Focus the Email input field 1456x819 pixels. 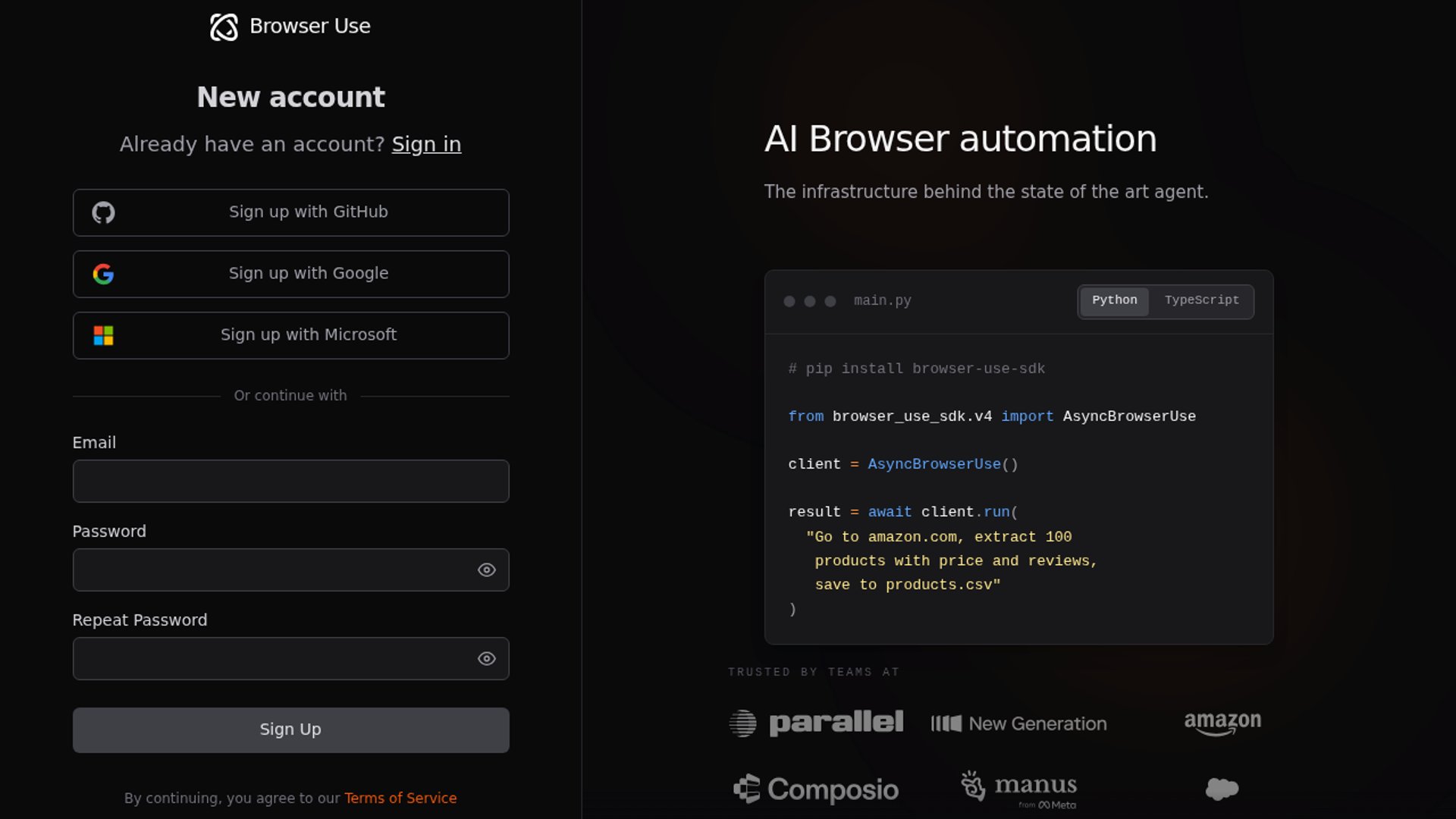point(290,481)
